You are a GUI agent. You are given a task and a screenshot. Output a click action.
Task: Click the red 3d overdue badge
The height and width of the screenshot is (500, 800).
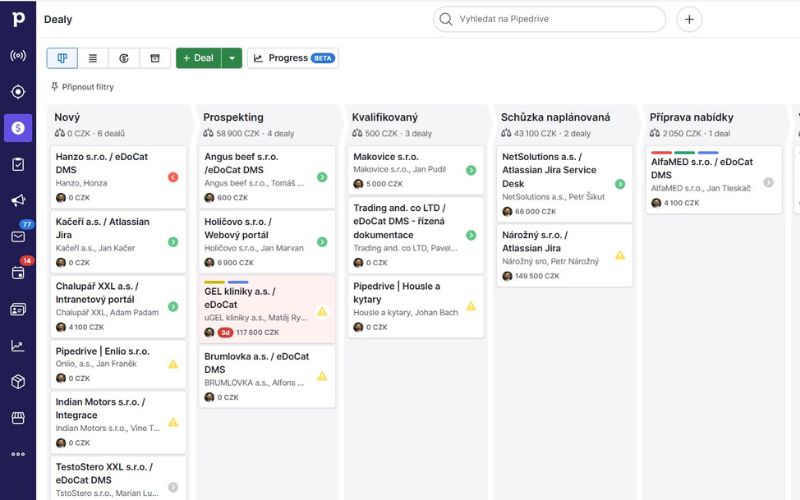(226, 332)
